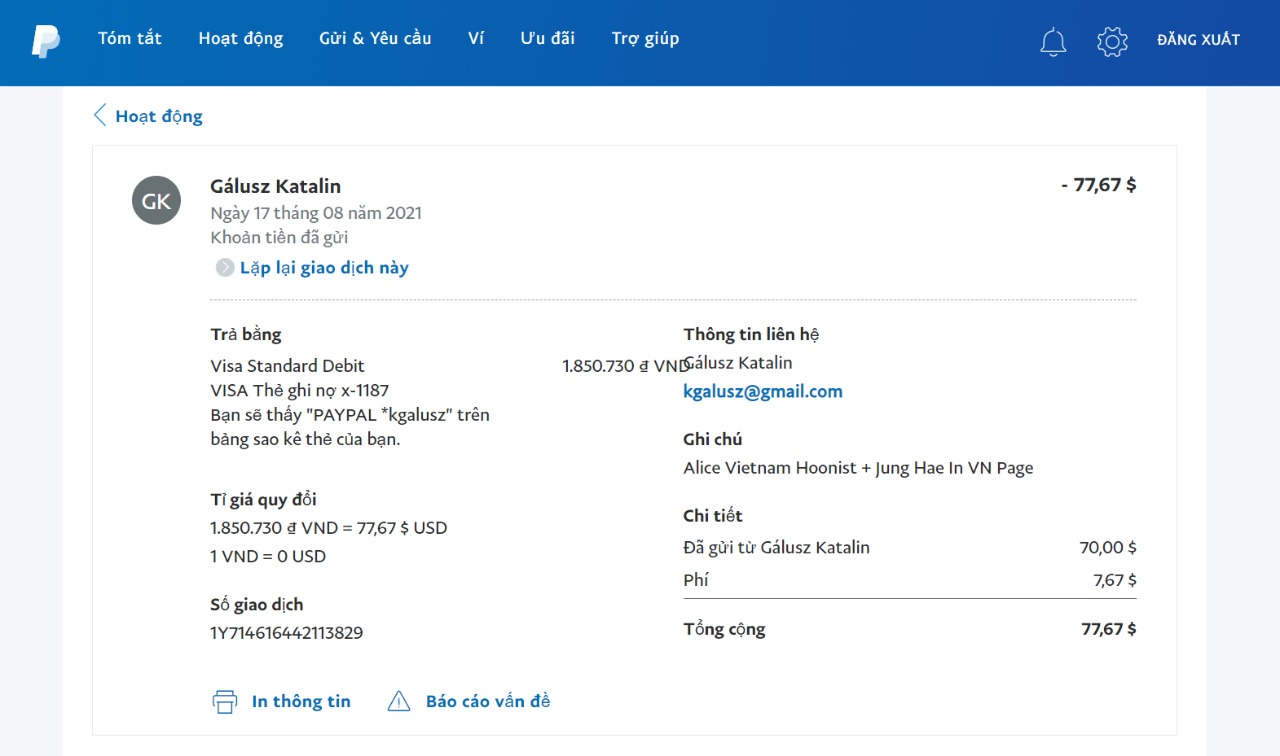This screenshot has height=756, width=1280.
Task: Open the Trợ giúp menu
Action: tap(645, 39)
